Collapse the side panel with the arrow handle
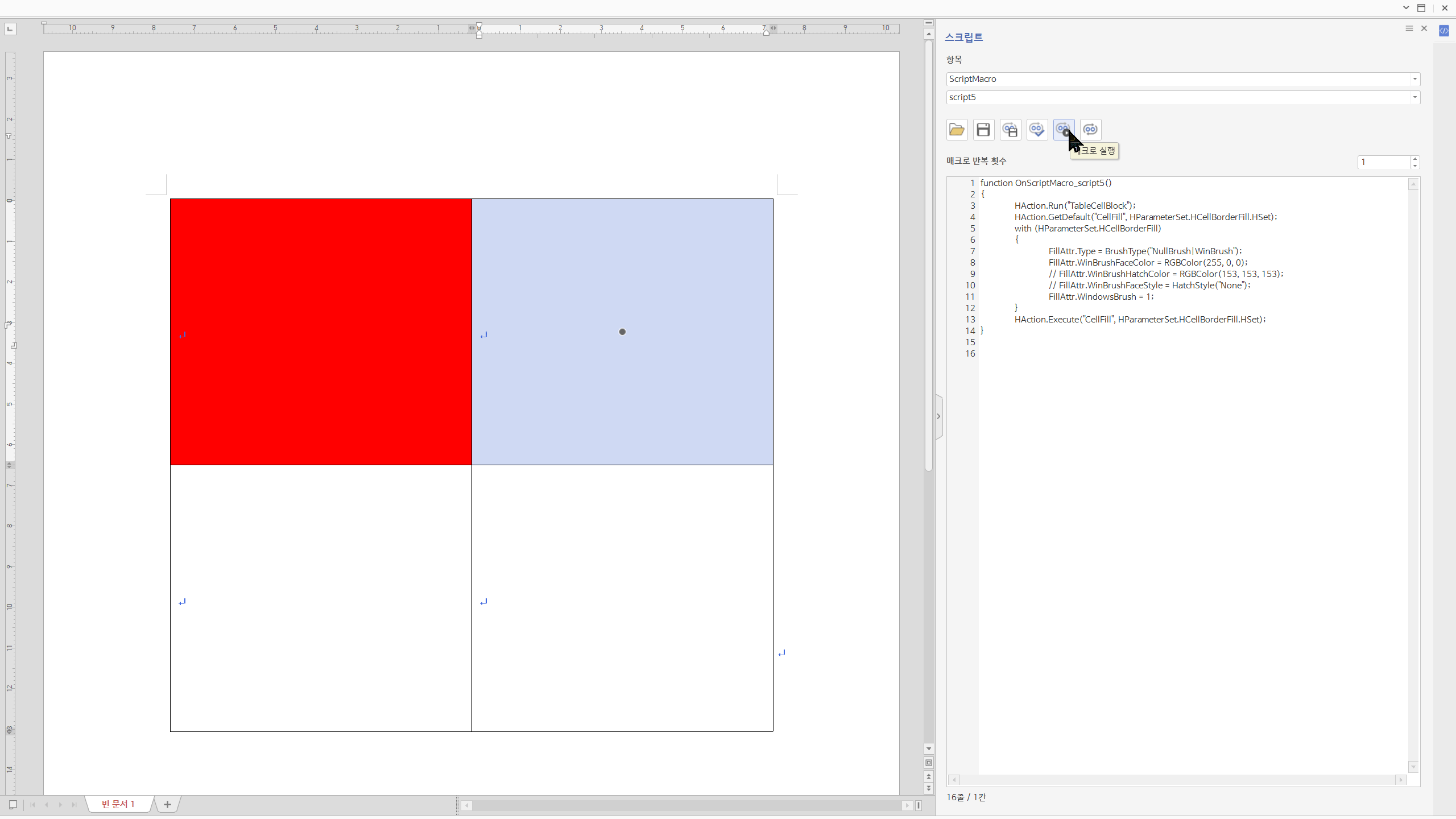 tap(938, 417)
